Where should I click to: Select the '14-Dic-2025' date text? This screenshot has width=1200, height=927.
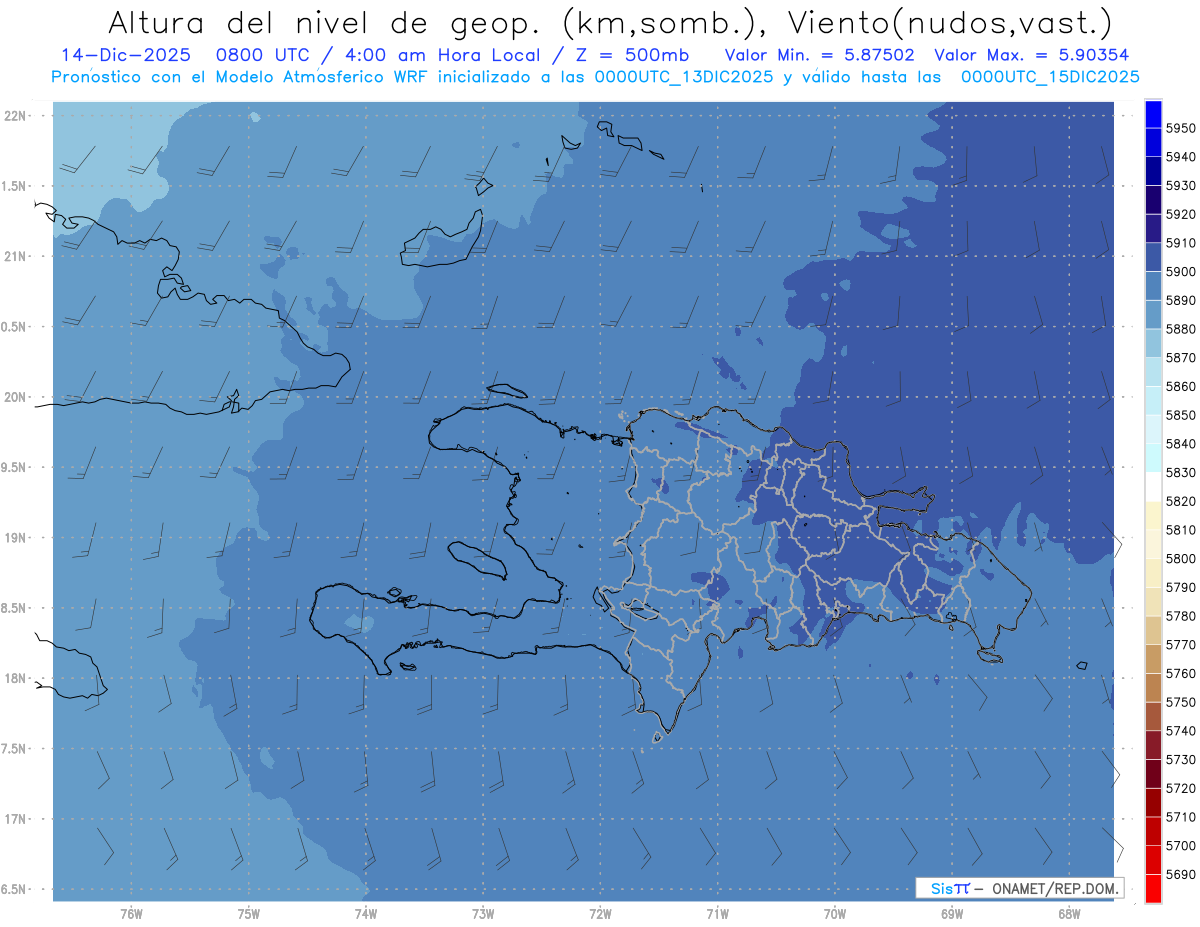tap(124, 55)
